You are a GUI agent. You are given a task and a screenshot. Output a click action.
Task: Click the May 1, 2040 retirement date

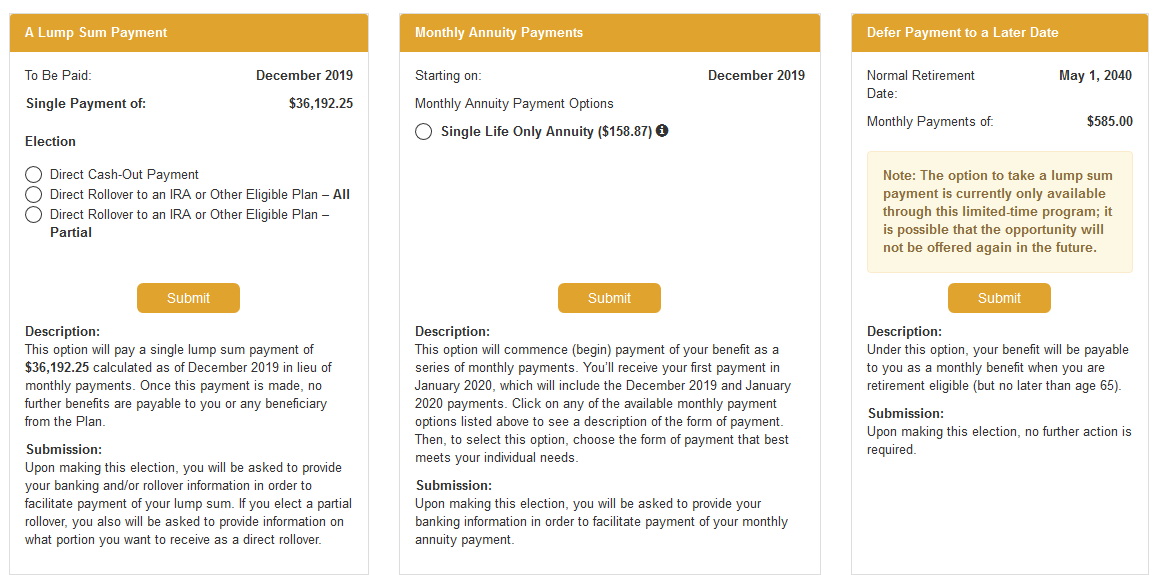(x=1096, y=75)
